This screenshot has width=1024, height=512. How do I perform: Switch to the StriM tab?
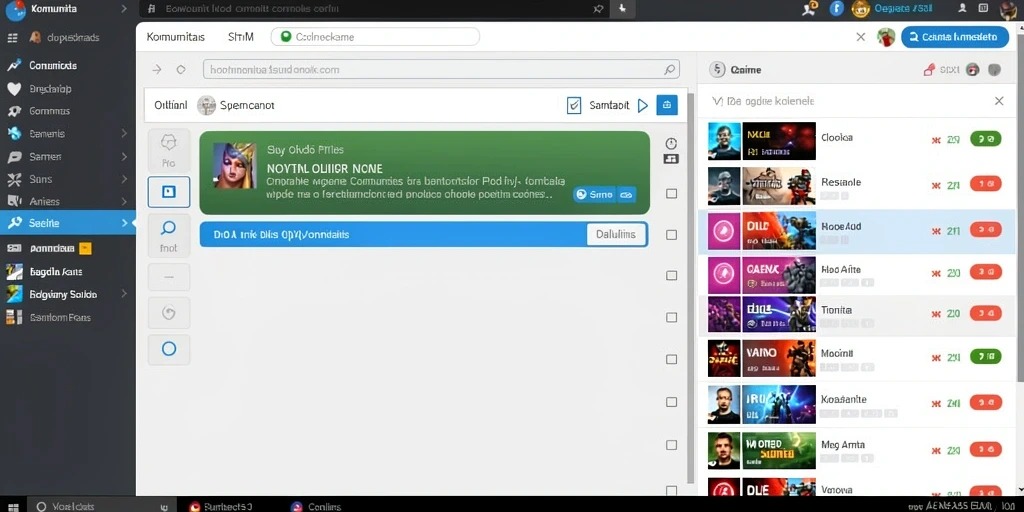click(x=240, y=37)
